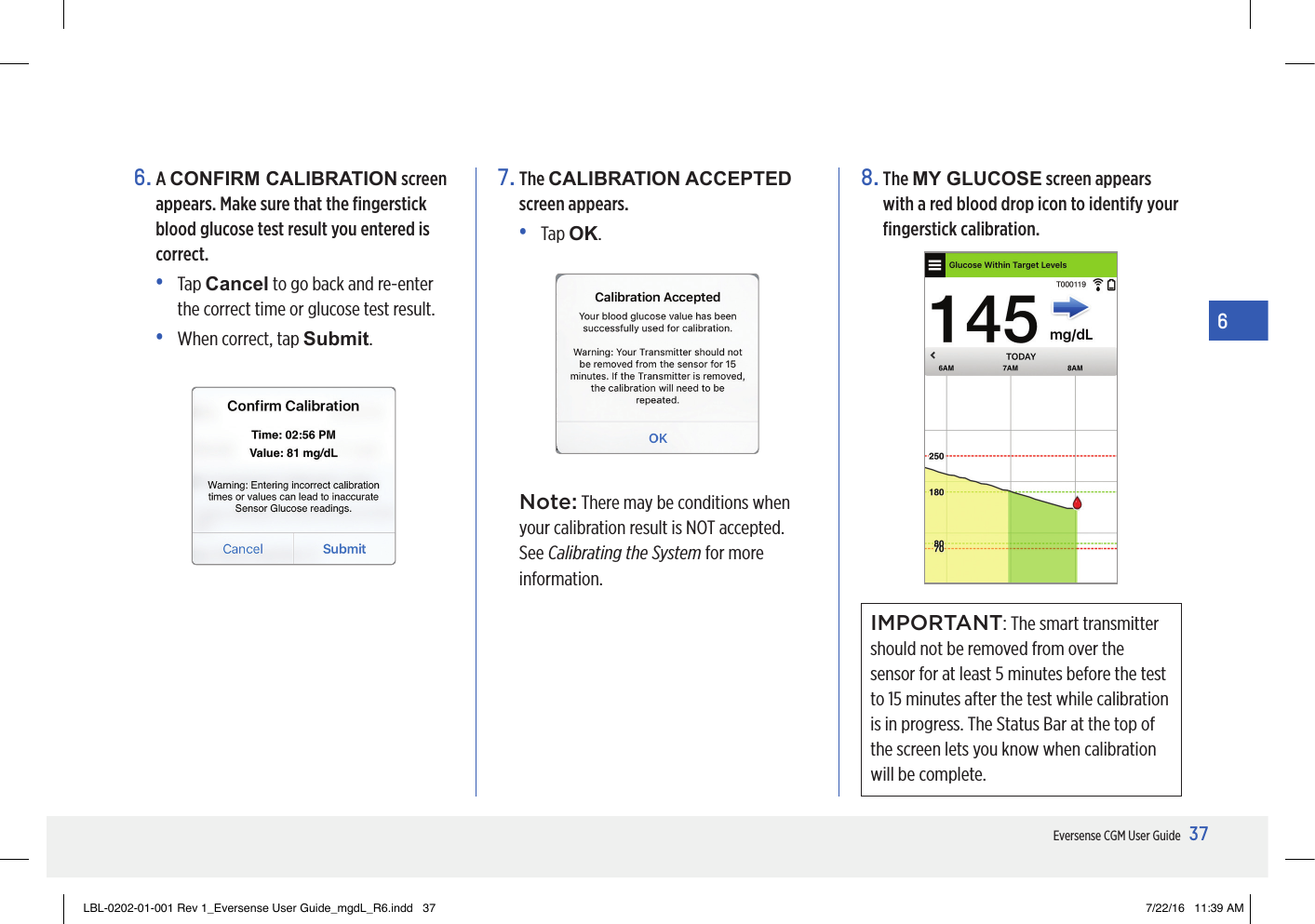Click the 'CONFIRM CALIBRATION' heading in step 6

coord(284,179)
